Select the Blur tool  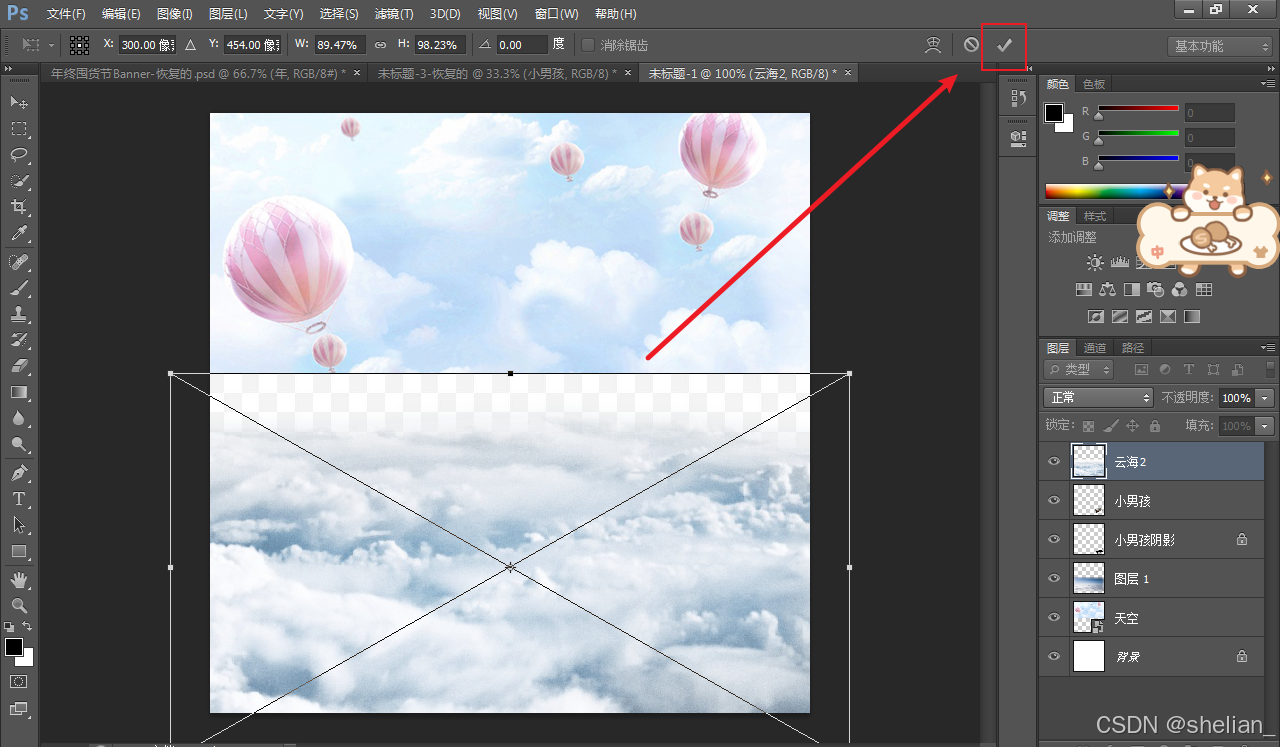point(19,418)
